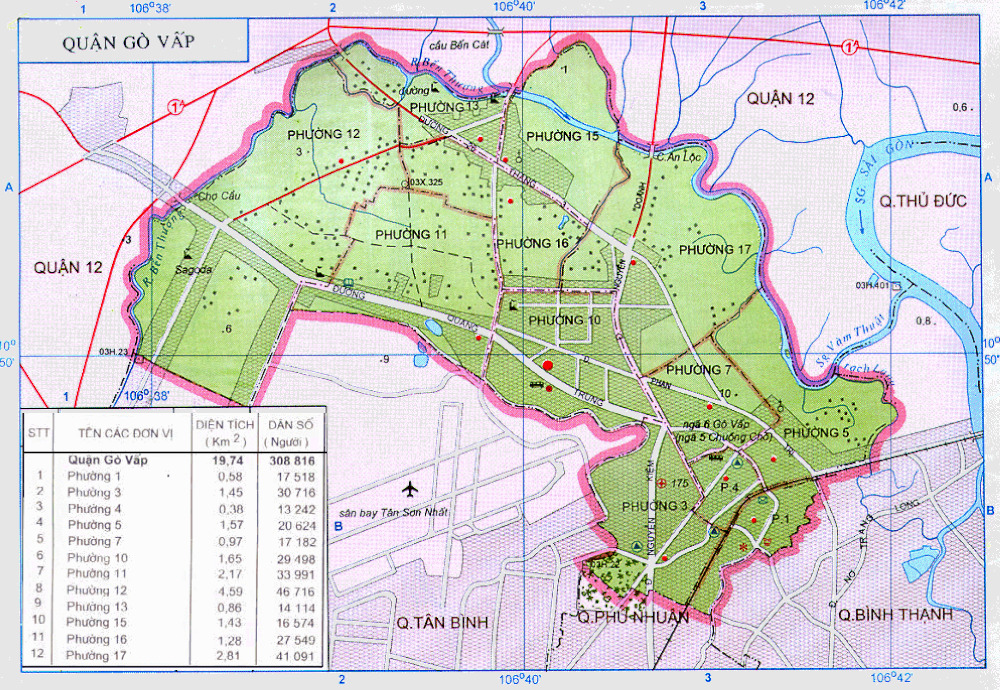Viewport: 1000px width, 690px height.
Task: Click the 03H.23 survey point label
Action: click(x=114, y=352)
